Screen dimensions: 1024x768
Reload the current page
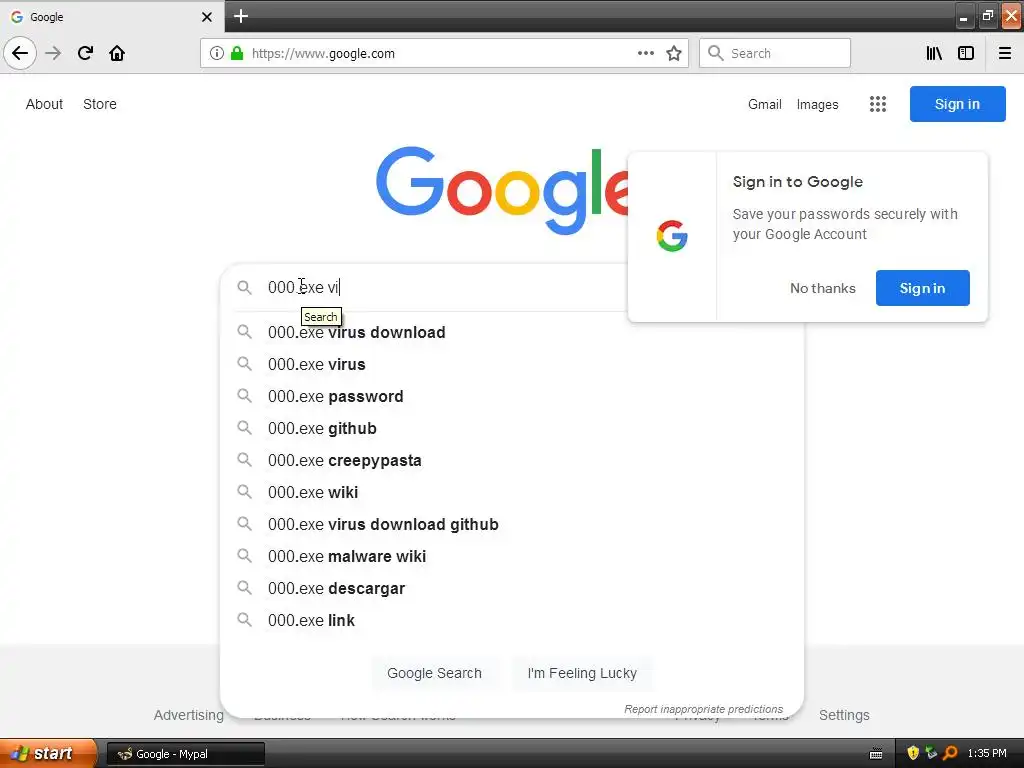85,53
